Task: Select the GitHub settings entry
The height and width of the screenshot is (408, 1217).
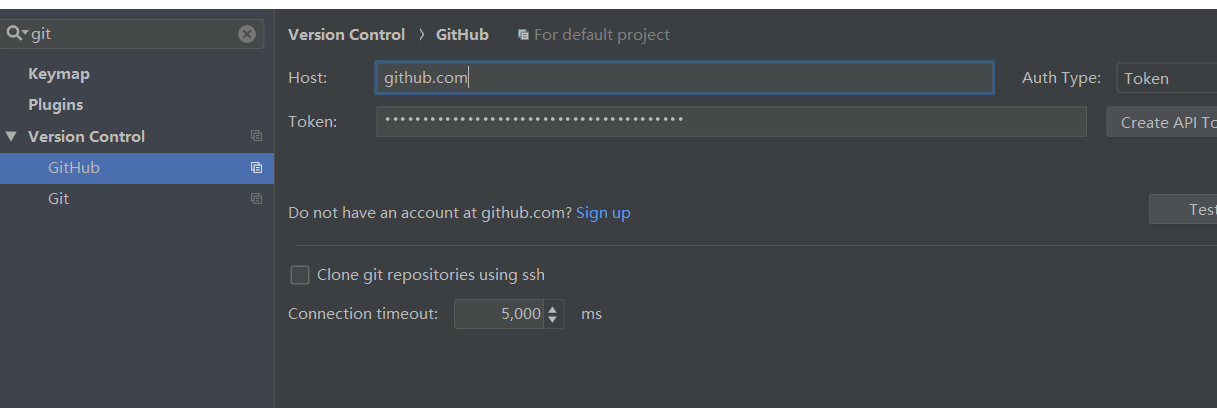Action: 74,168
